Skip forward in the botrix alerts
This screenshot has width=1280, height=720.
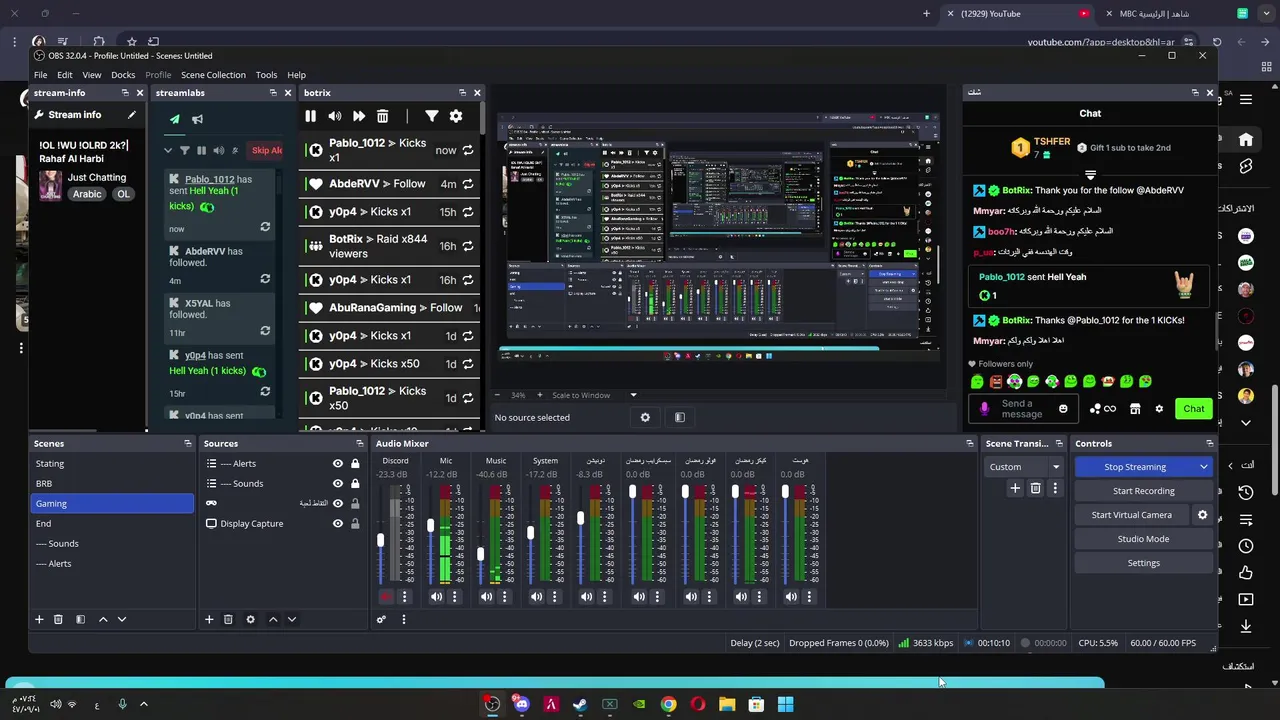coord(358,116)
